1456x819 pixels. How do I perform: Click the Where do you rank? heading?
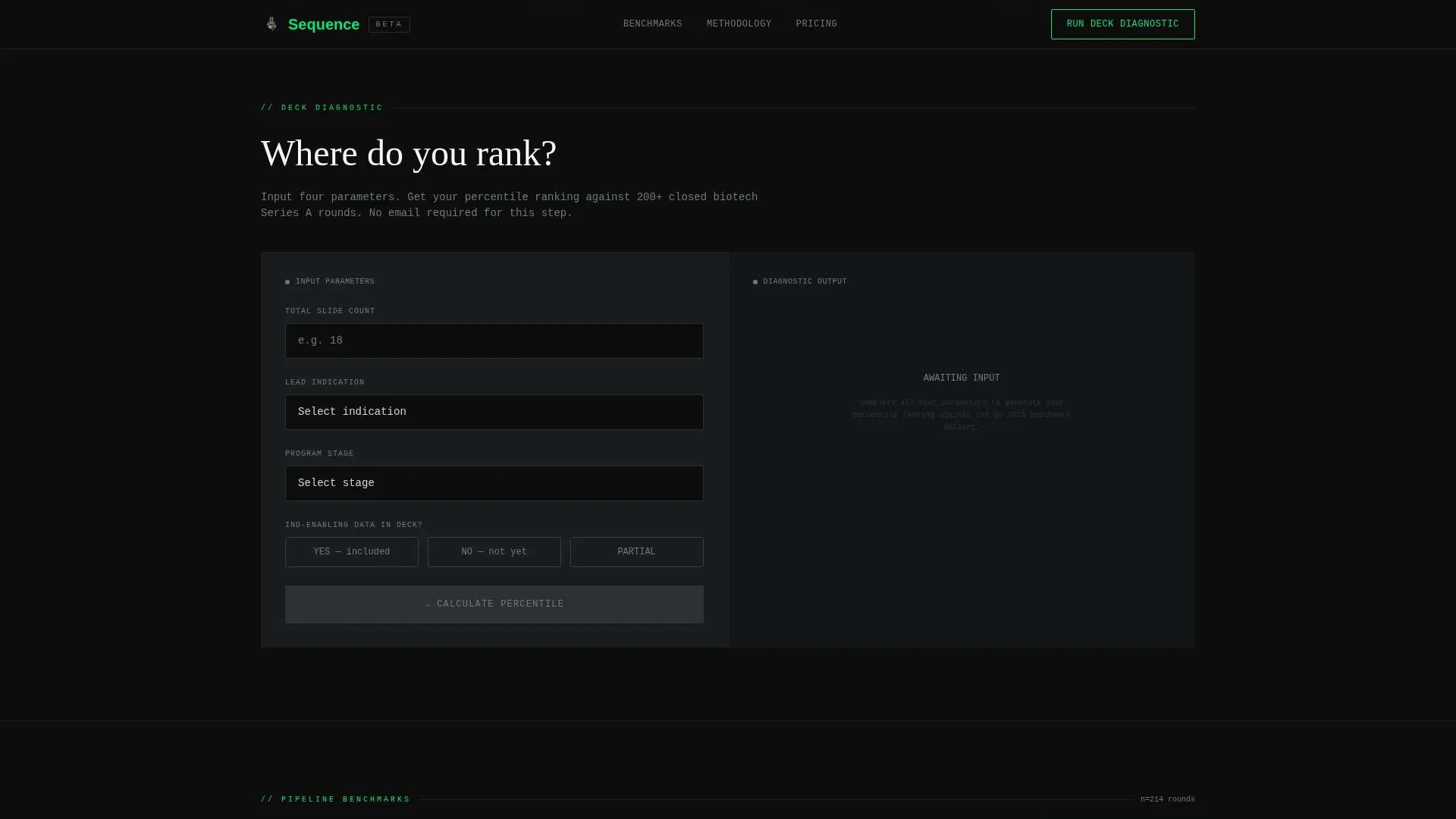409,154
